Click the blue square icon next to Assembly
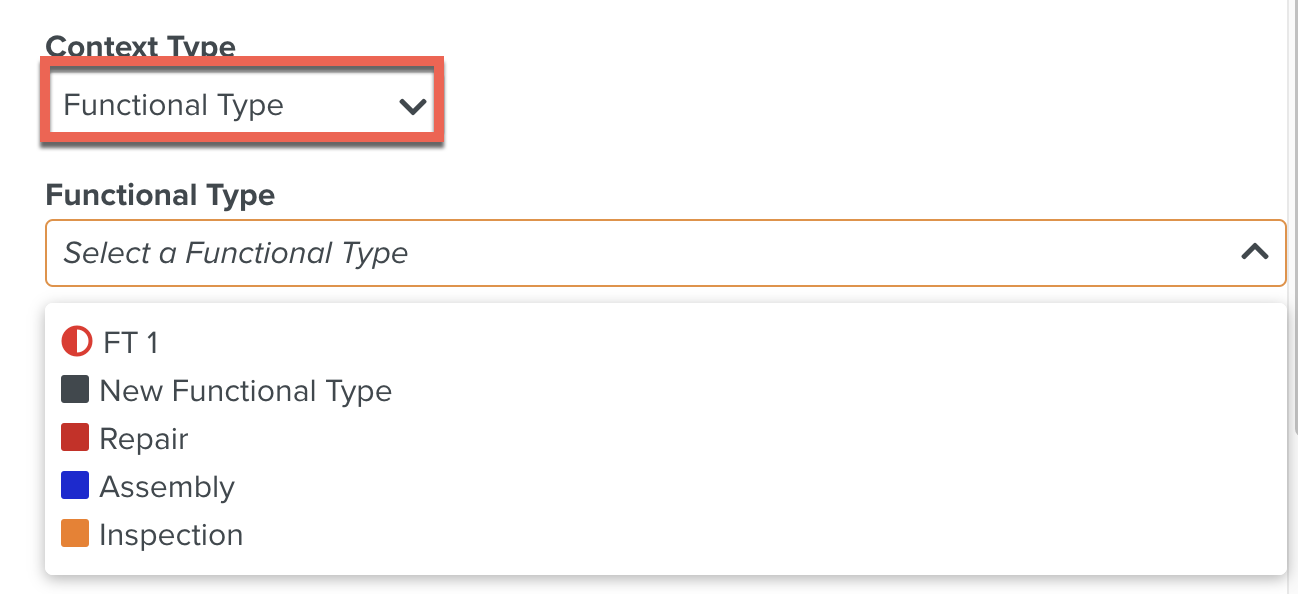Screen dimensions: 1298x594 [75, 486]
